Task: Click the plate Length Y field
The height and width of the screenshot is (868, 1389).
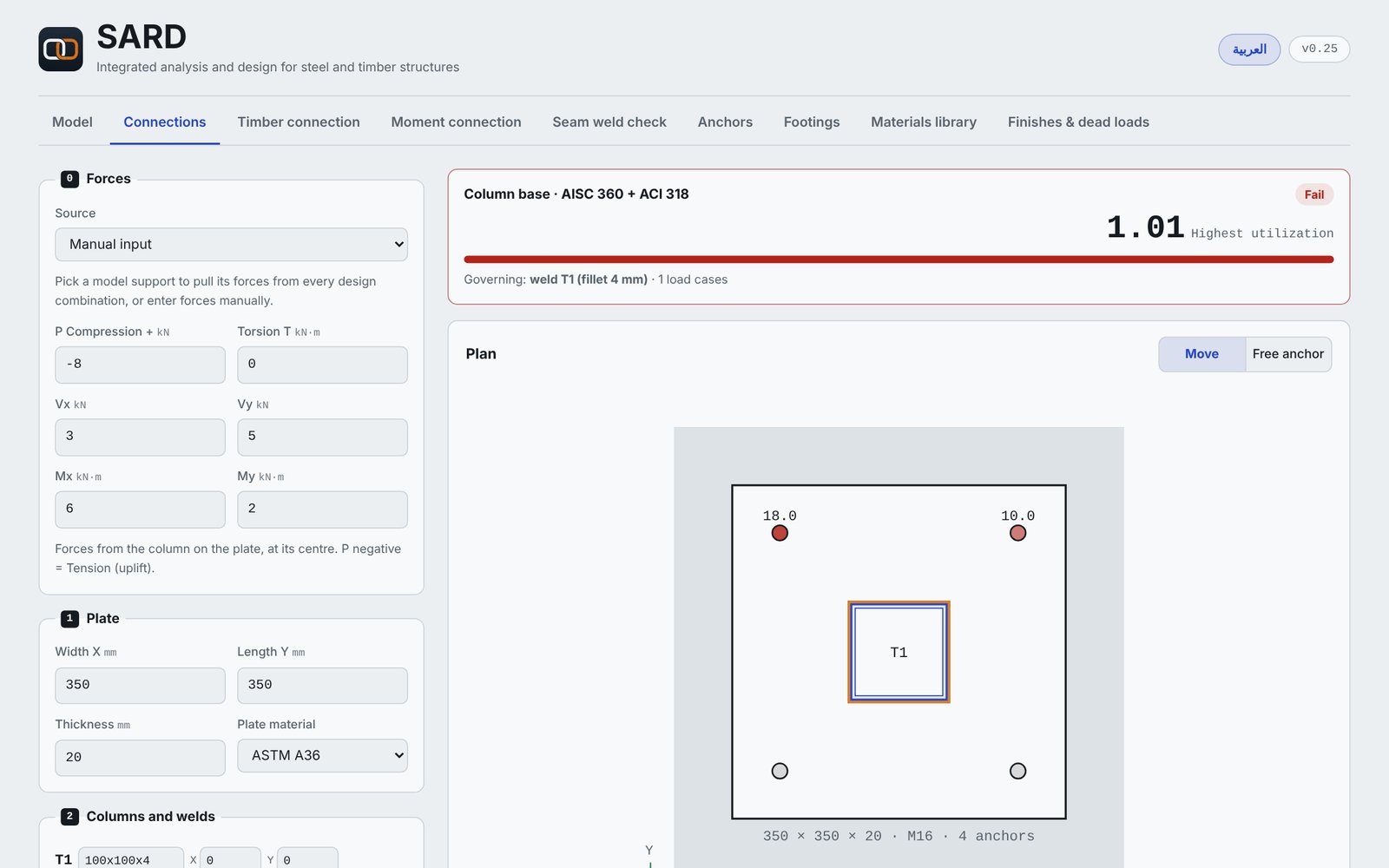Action: (322, 685)
